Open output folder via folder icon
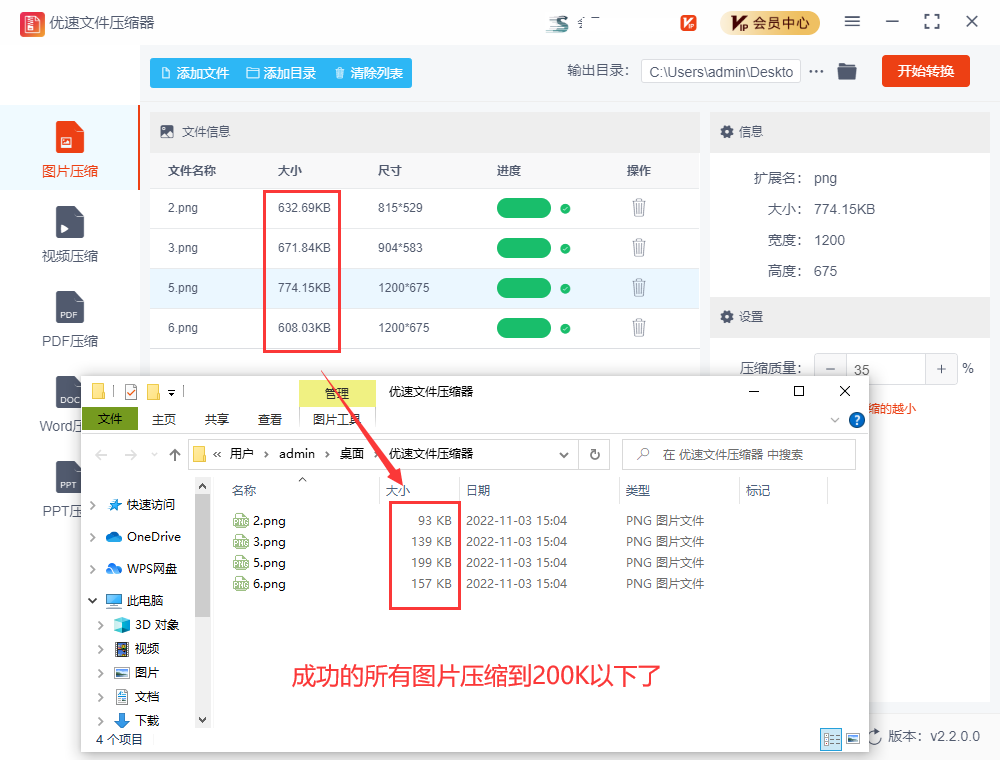Image resolution: width=1000 pixels, height=760 pixels. pos(846,71)
